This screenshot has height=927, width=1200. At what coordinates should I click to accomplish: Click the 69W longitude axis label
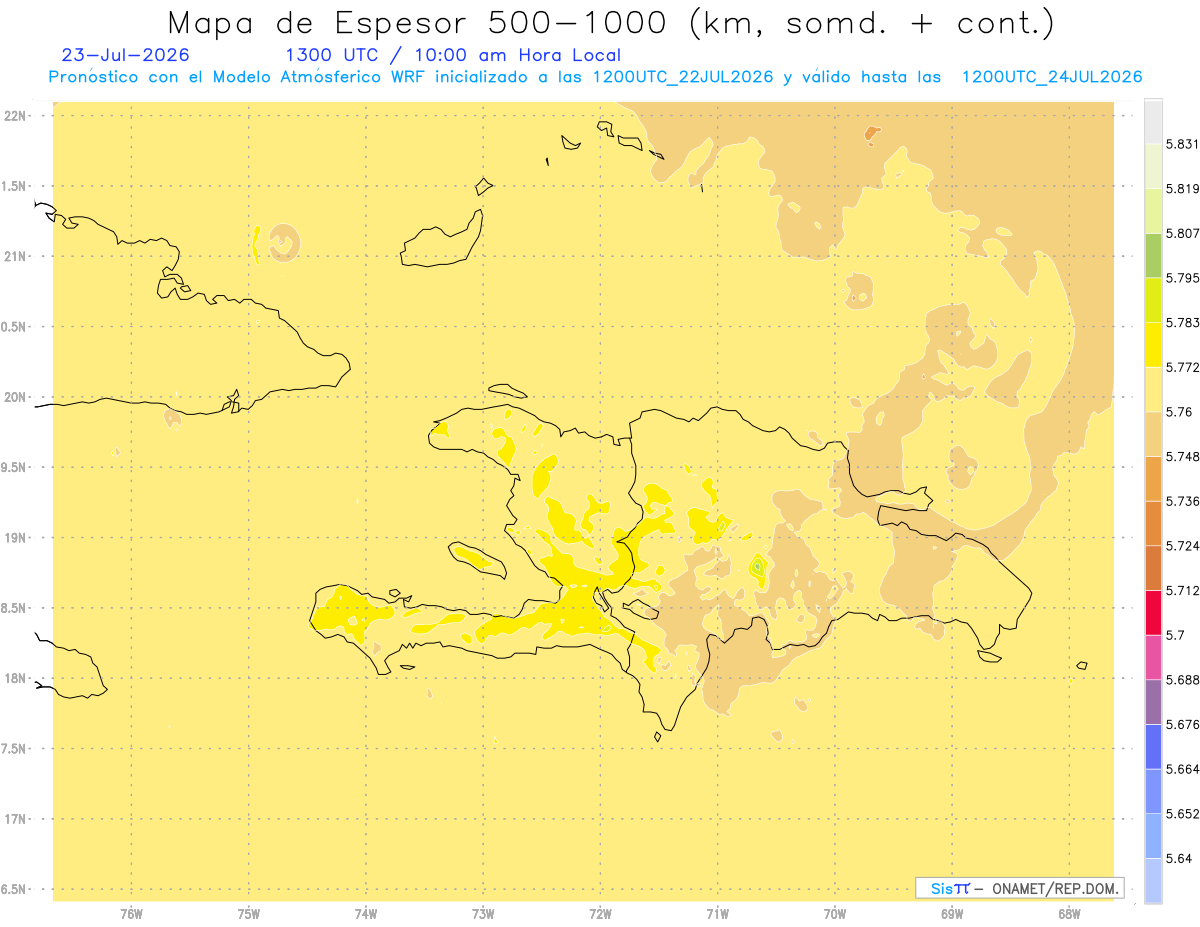[x=952, y=914]
